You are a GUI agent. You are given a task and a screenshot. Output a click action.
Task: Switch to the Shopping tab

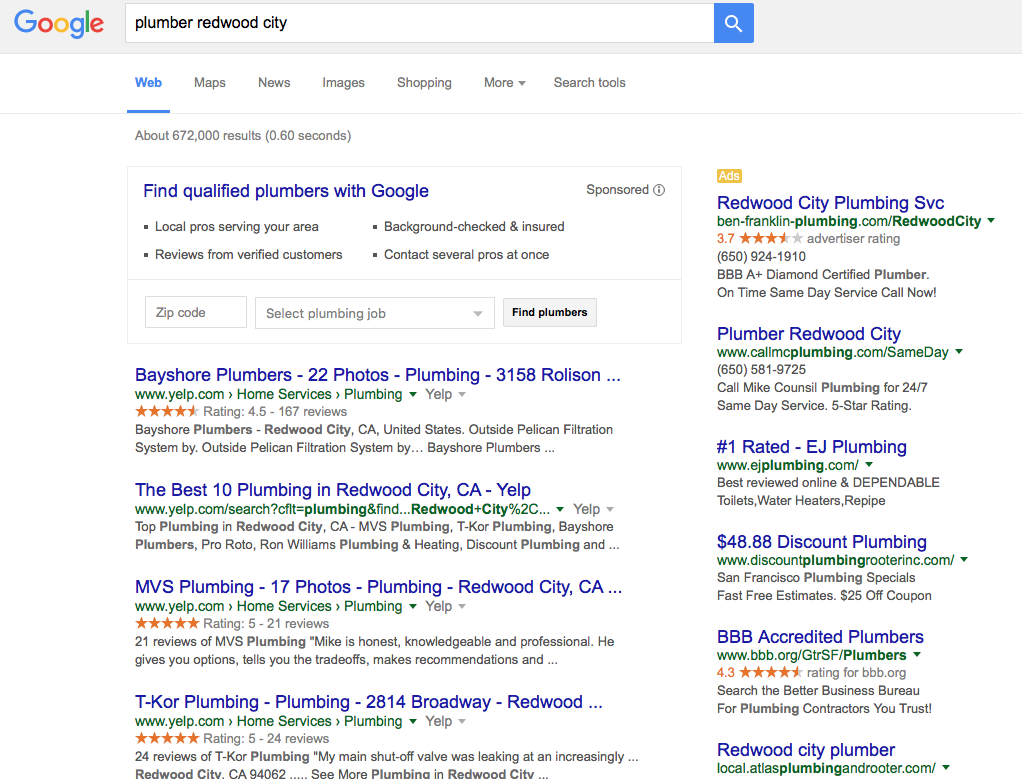point(424,83)
